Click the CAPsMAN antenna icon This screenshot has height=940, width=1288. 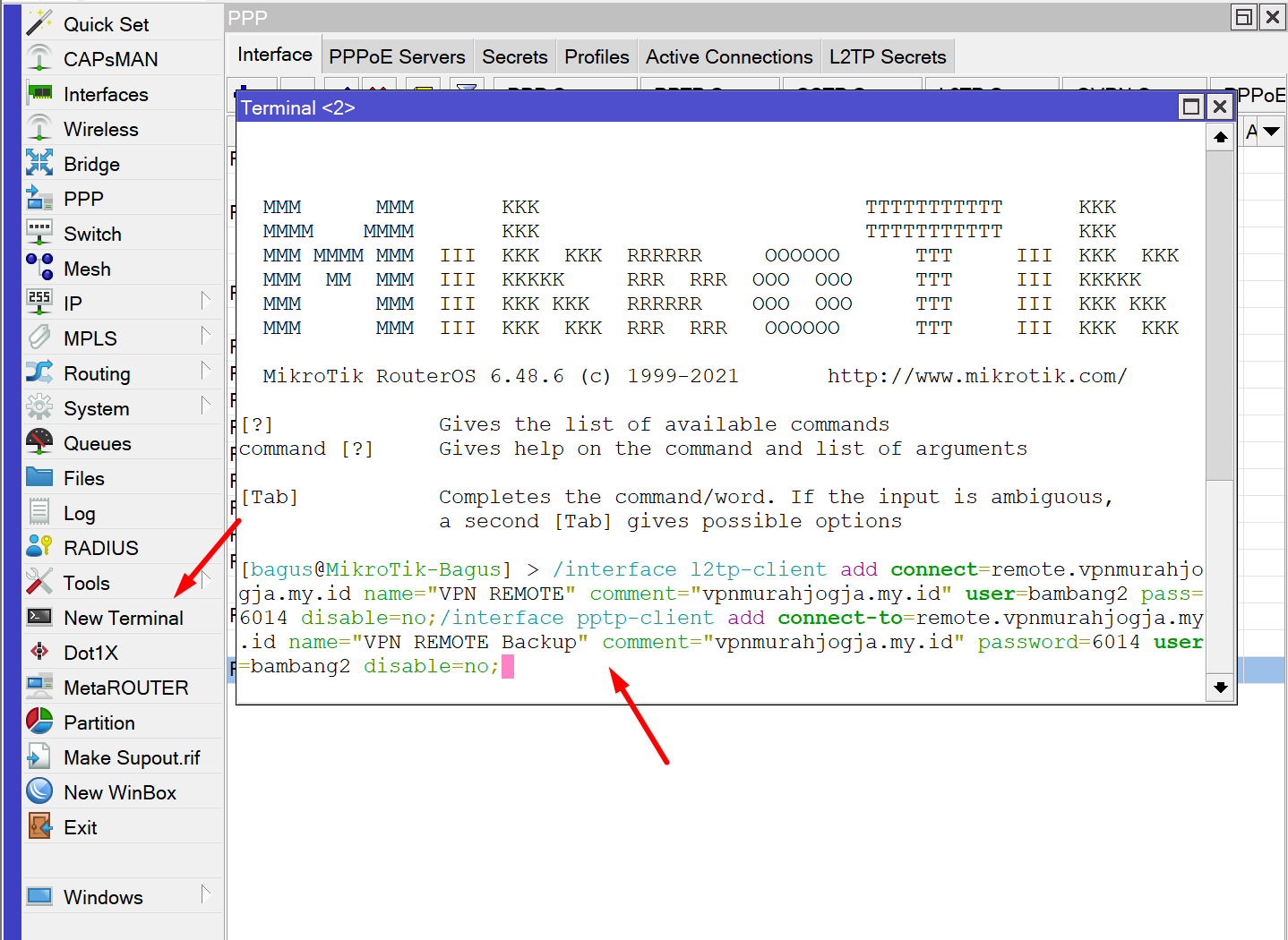coord(39,58)
